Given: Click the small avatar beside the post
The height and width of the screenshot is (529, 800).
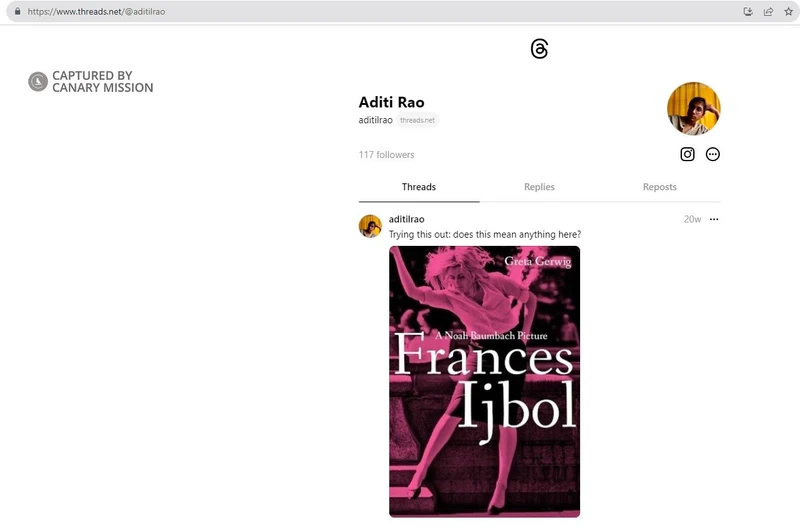Looking at the screenshot, I should 370,226.
